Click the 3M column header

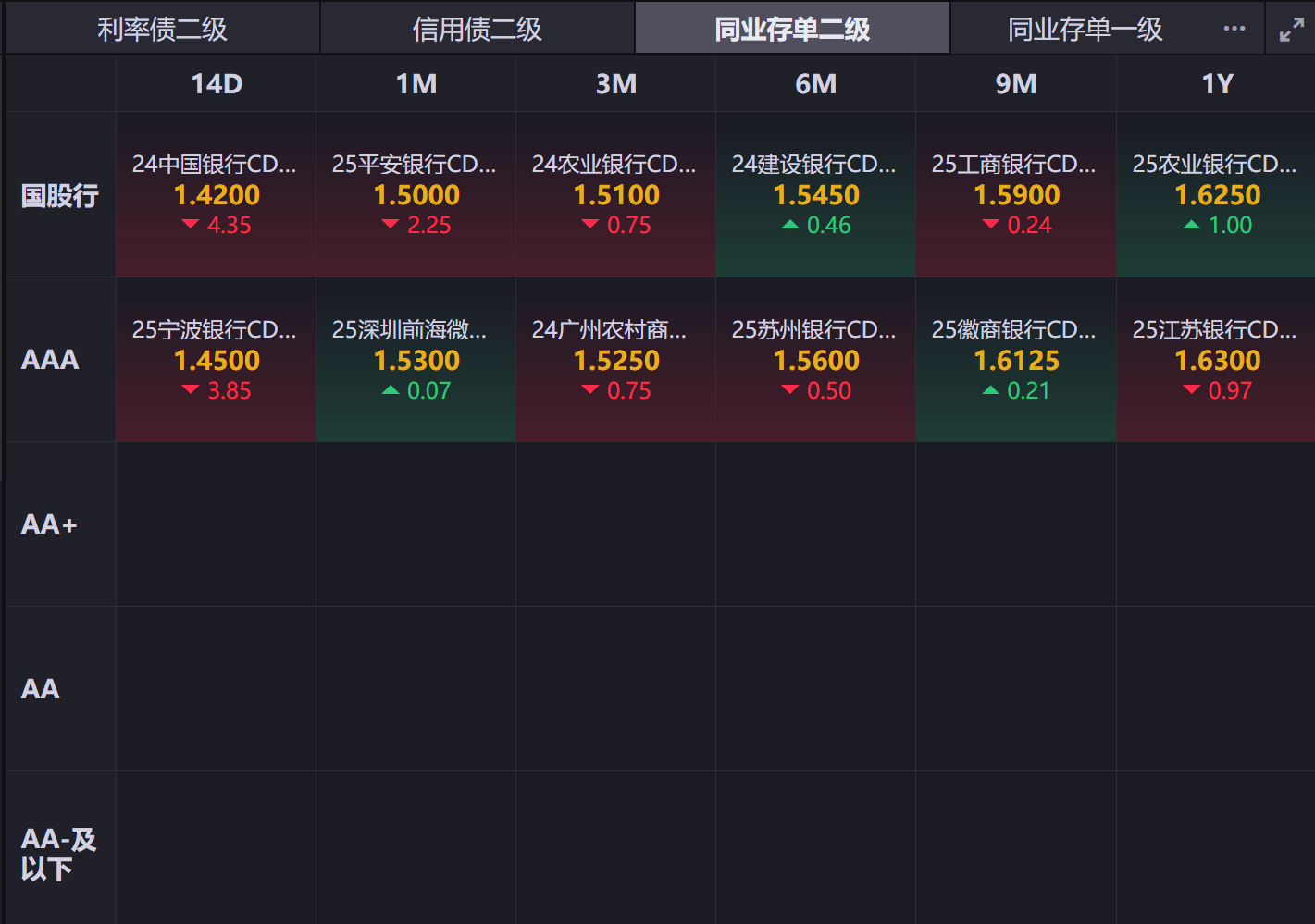coord(616,84)
